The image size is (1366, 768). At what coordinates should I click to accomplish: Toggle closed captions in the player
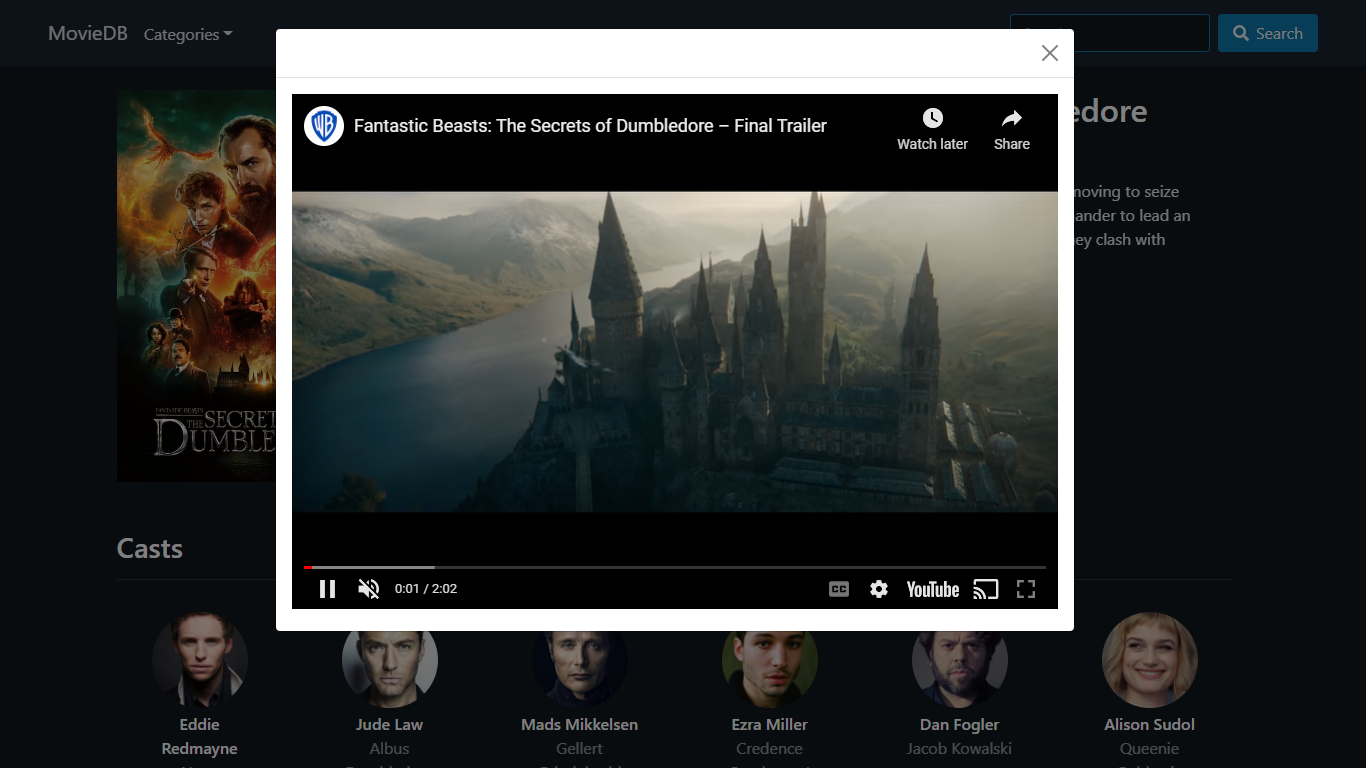pos(839,589)
